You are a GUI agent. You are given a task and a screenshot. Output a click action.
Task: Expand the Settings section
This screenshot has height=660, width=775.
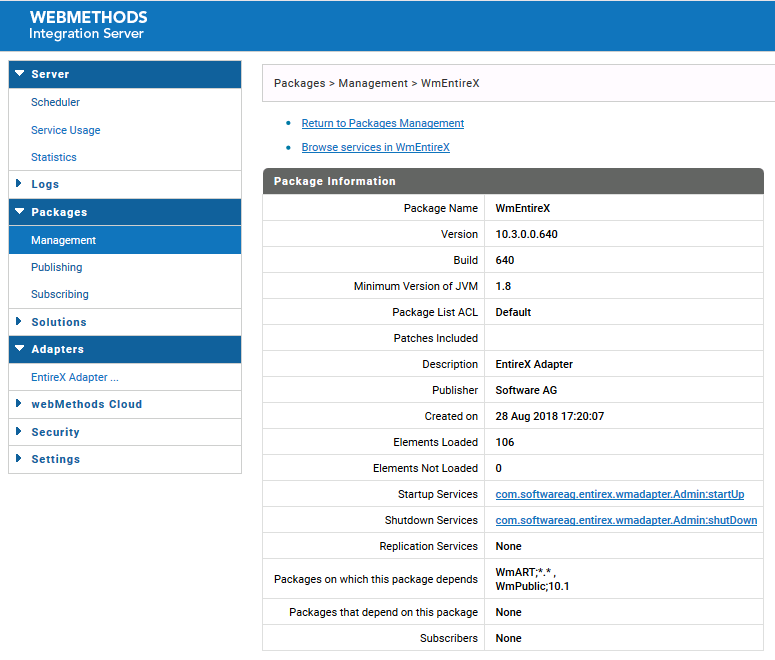point(19,459)
